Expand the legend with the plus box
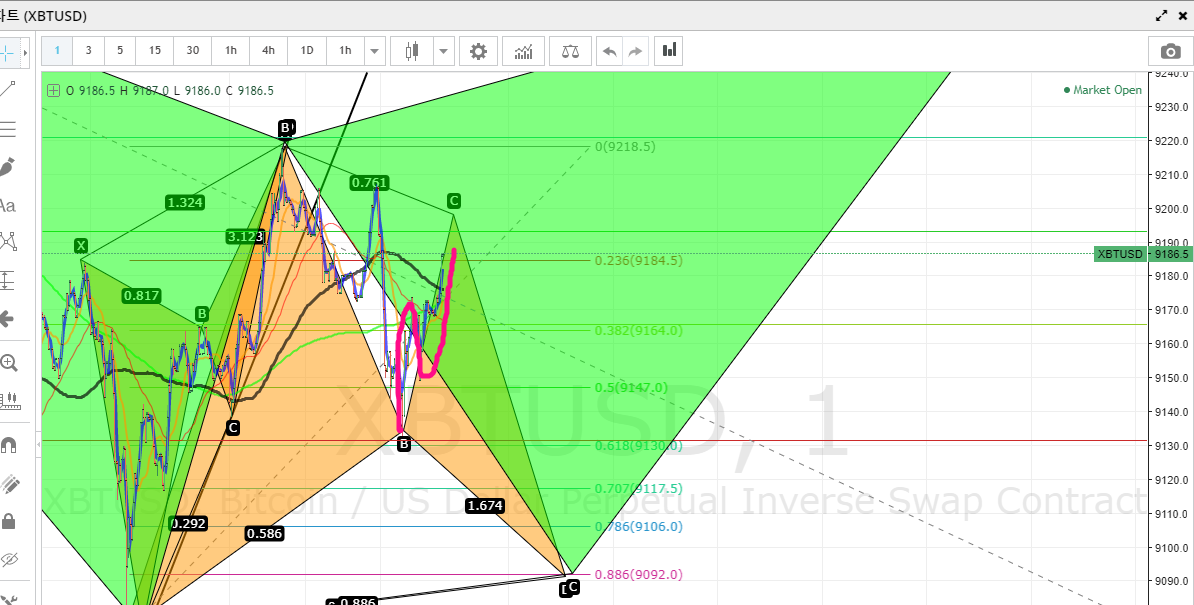The image size is (1194, 605). (x=53, y=91)
